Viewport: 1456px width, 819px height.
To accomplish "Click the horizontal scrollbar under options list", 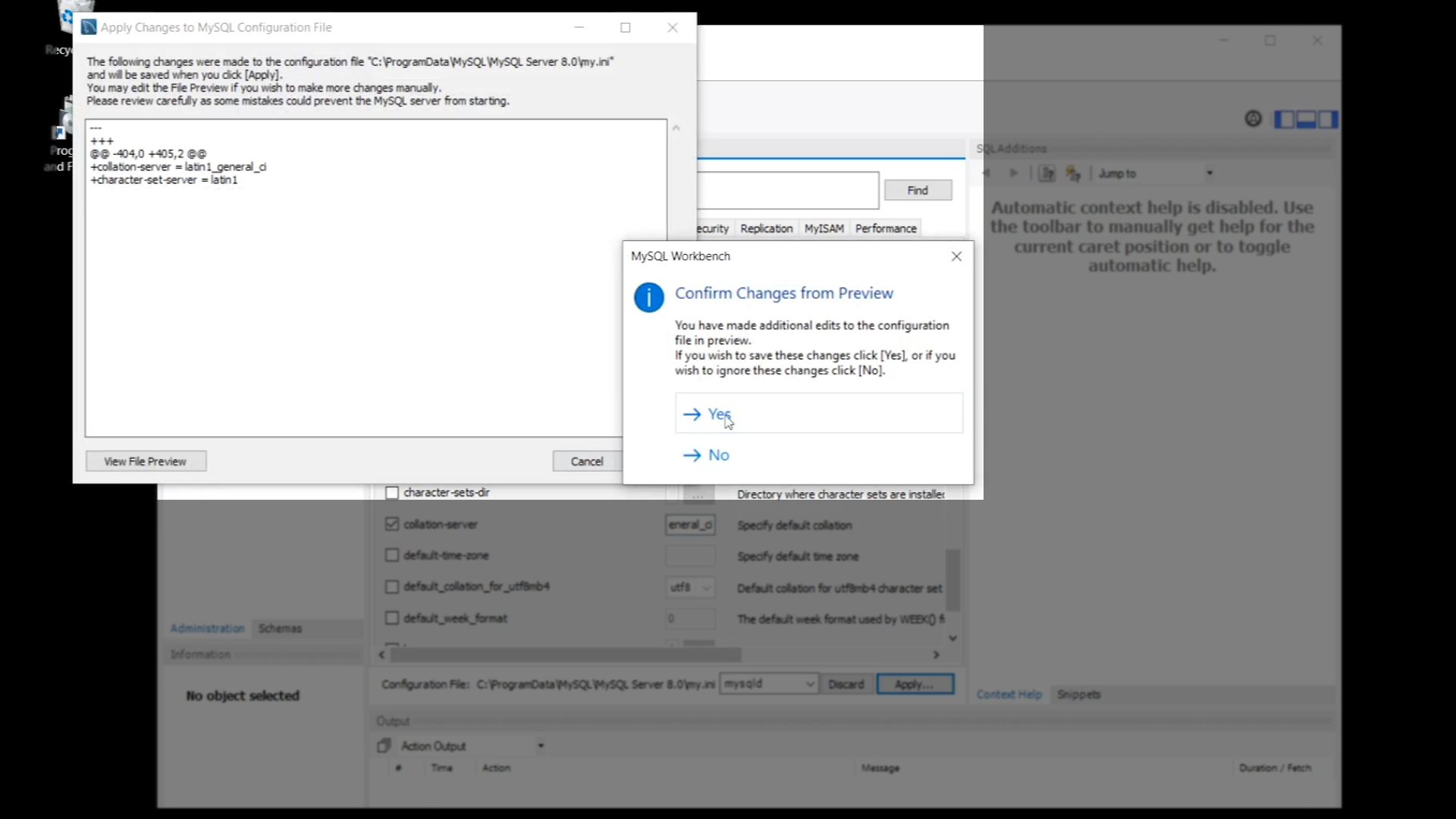I will pos(564,654).
